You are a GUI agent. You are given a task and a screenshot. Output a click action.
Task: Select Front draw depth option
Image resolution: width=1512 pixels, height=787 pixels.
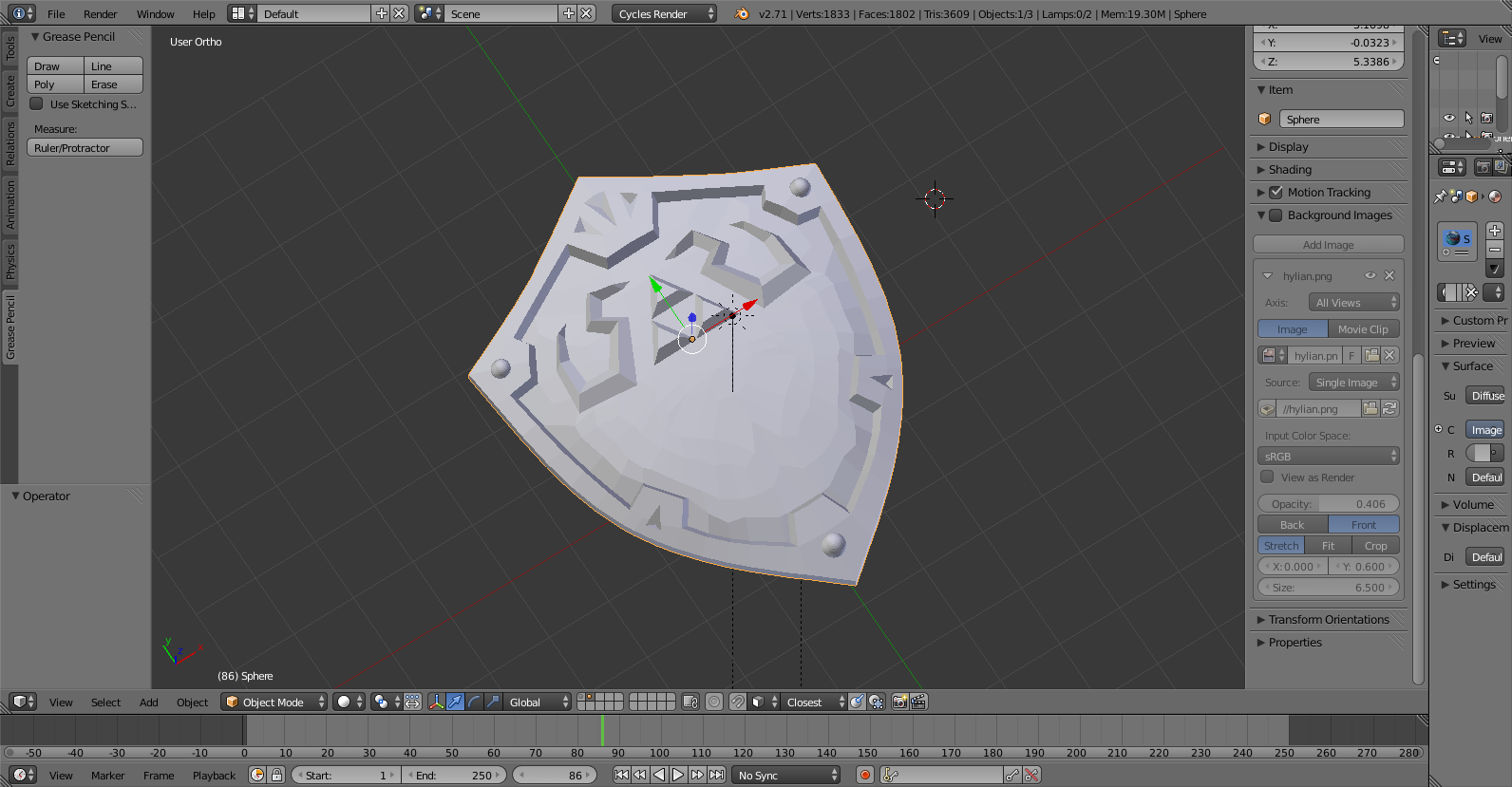coord(1364,524)
